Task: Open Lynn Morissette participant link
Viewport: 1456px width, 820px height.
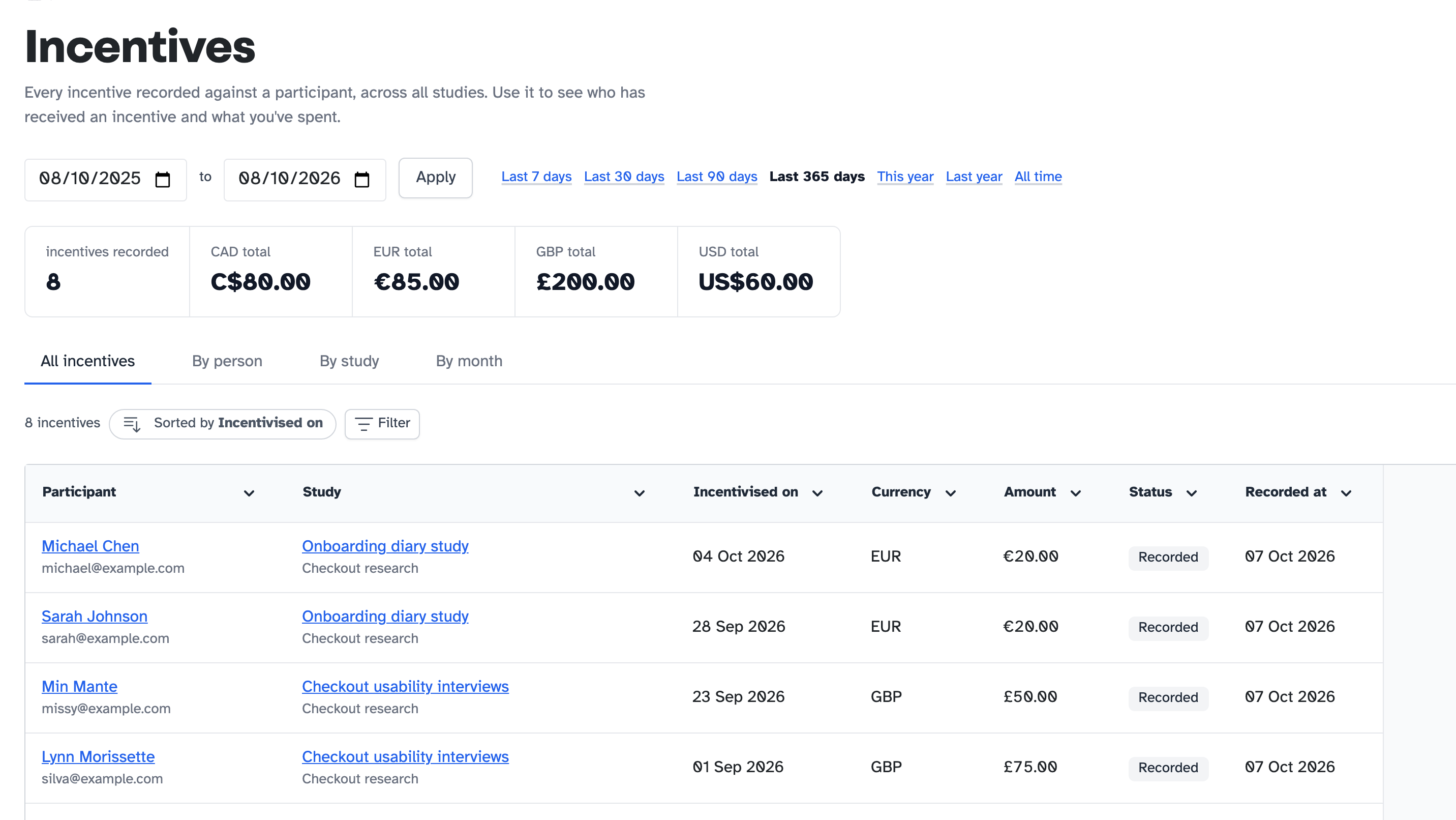Action: pos(98,756)
